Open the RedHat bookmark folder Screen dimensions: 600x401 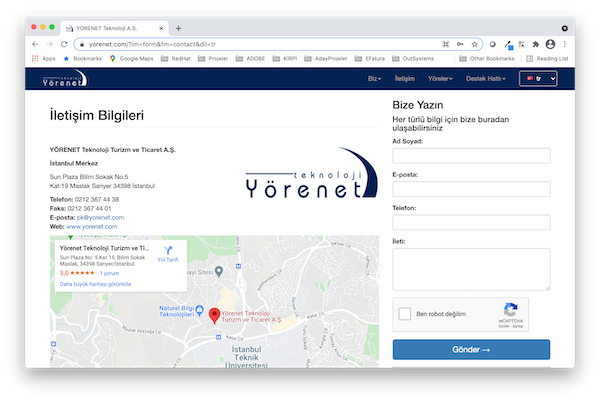pos(176,59)
